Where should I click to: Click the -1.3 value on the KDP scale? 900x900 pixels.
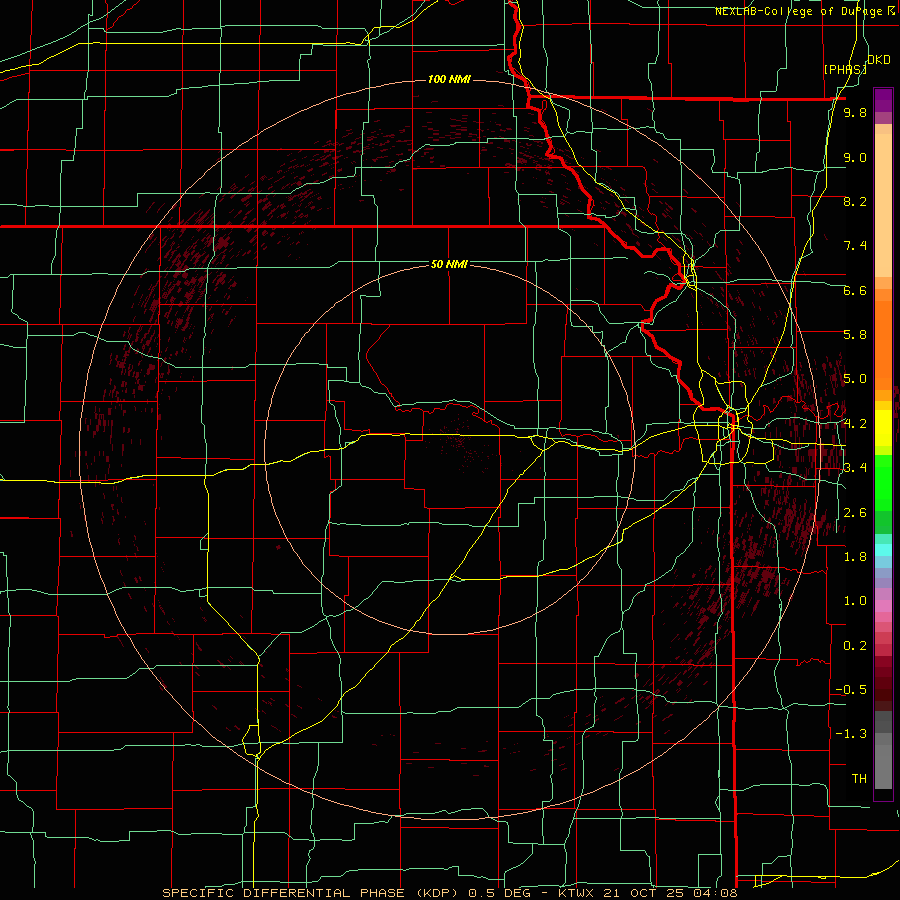pos(851,734)
